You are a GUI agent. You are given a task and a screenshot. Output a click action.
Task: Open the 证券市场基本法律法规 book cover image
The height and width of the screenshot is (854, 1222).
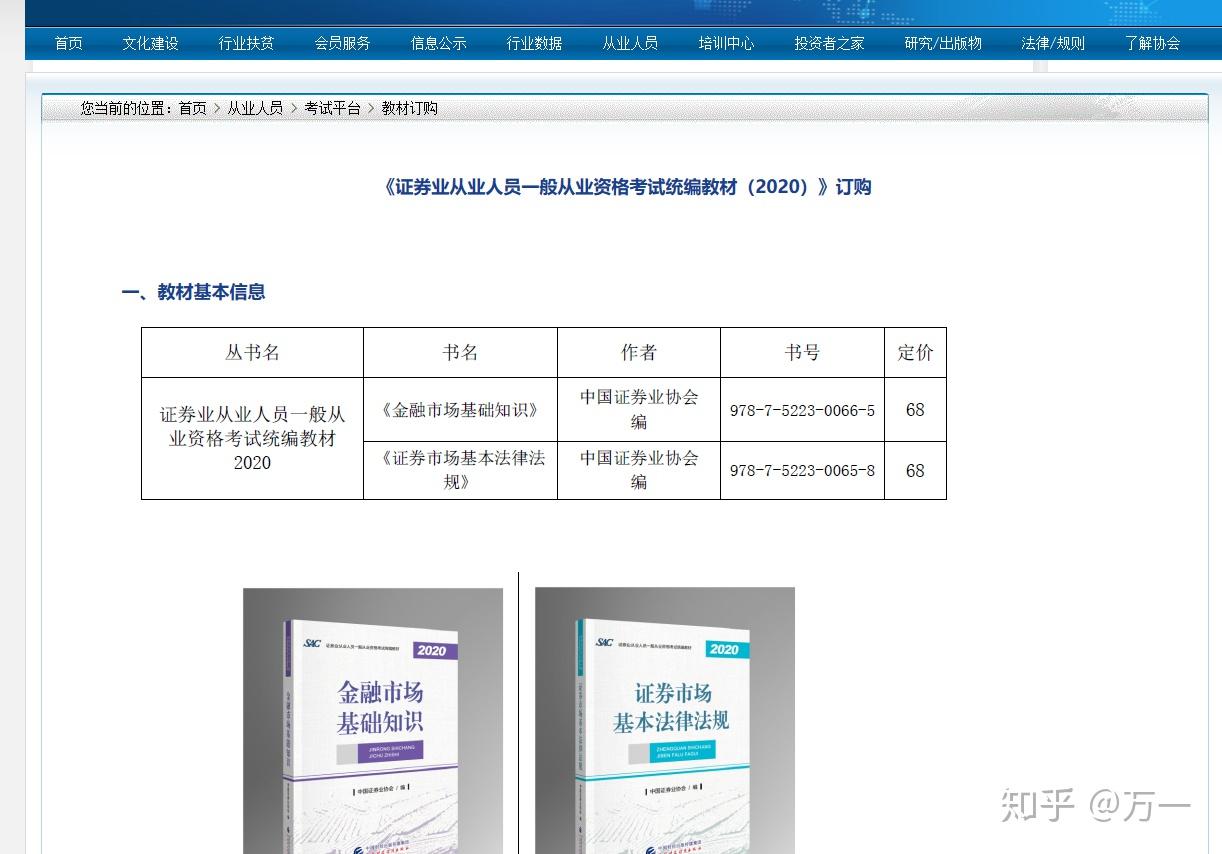coord(665,721)
